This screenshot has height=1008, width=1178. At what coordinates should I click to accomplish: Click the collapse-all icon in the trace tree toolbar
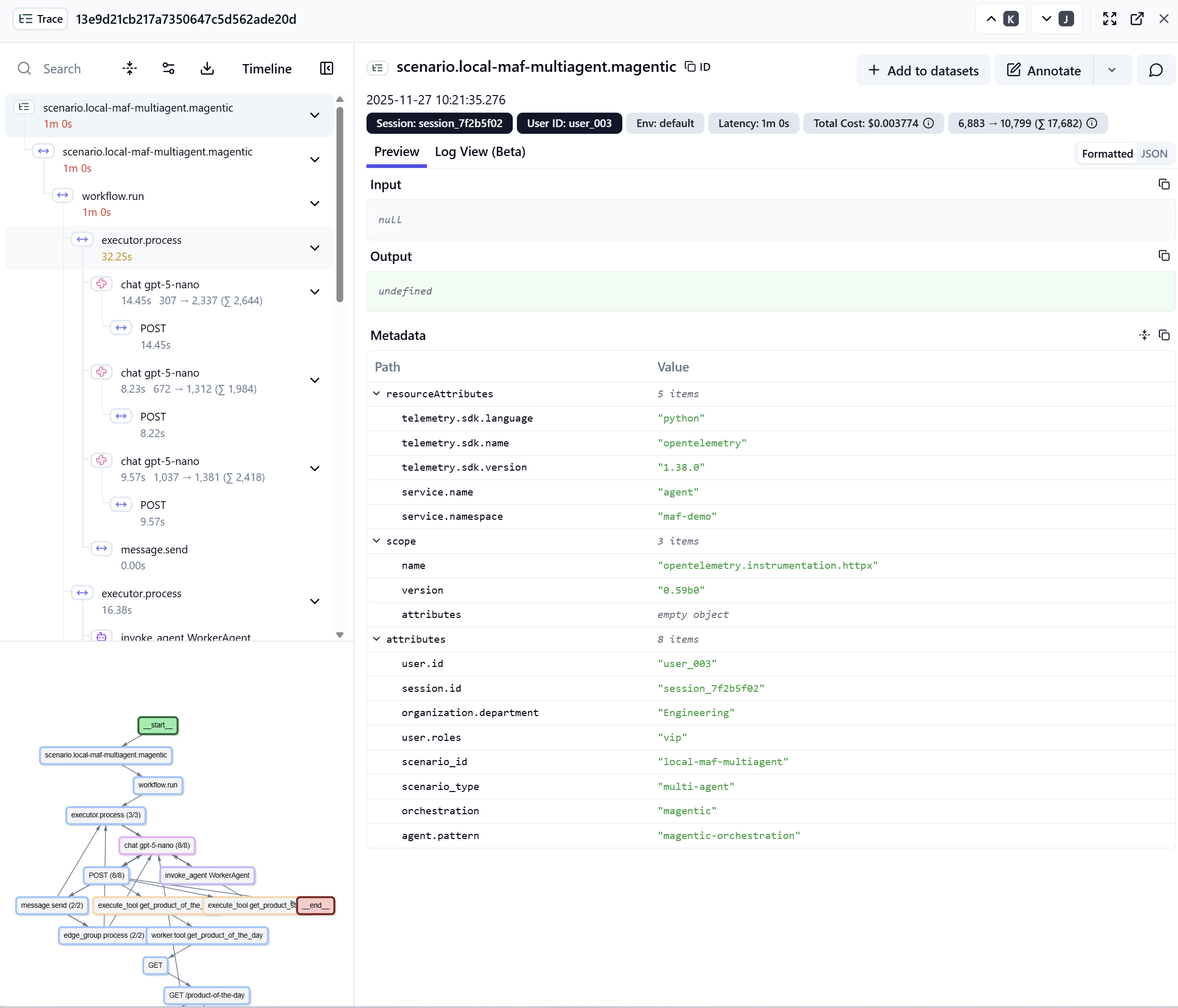coord(130,69)
